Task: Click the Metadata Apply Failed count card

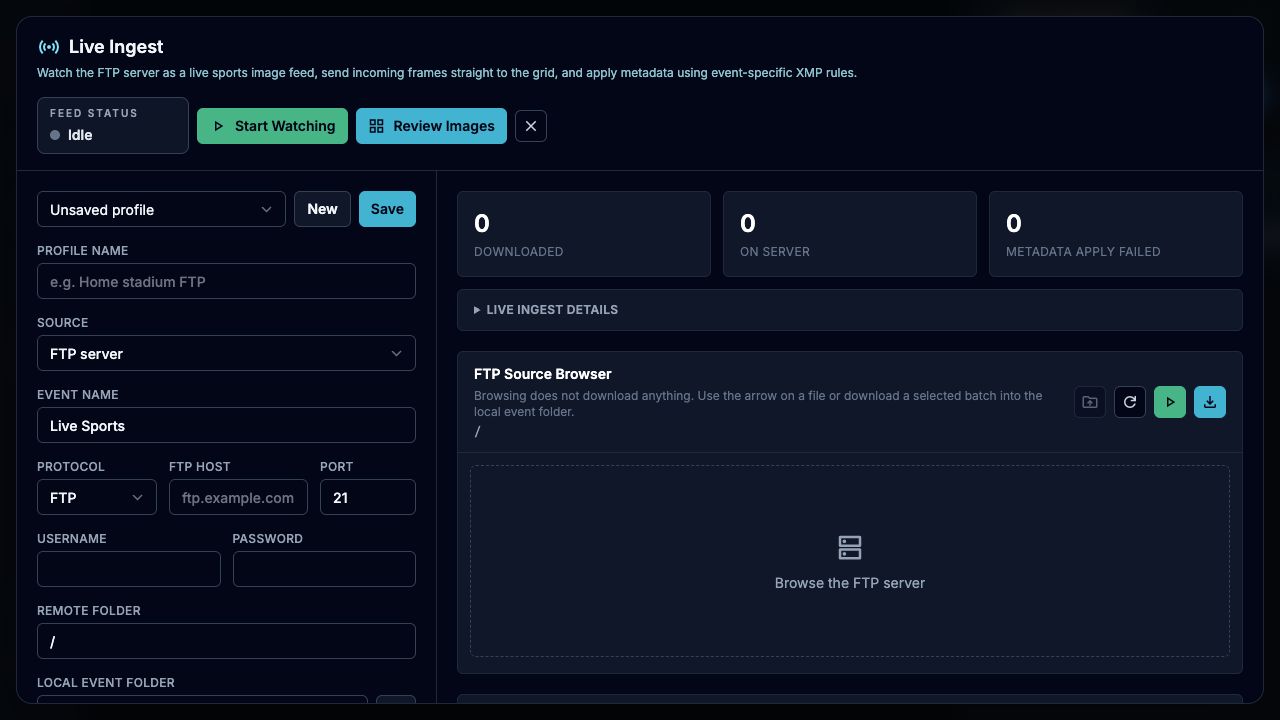Action: coord(1116,234)
